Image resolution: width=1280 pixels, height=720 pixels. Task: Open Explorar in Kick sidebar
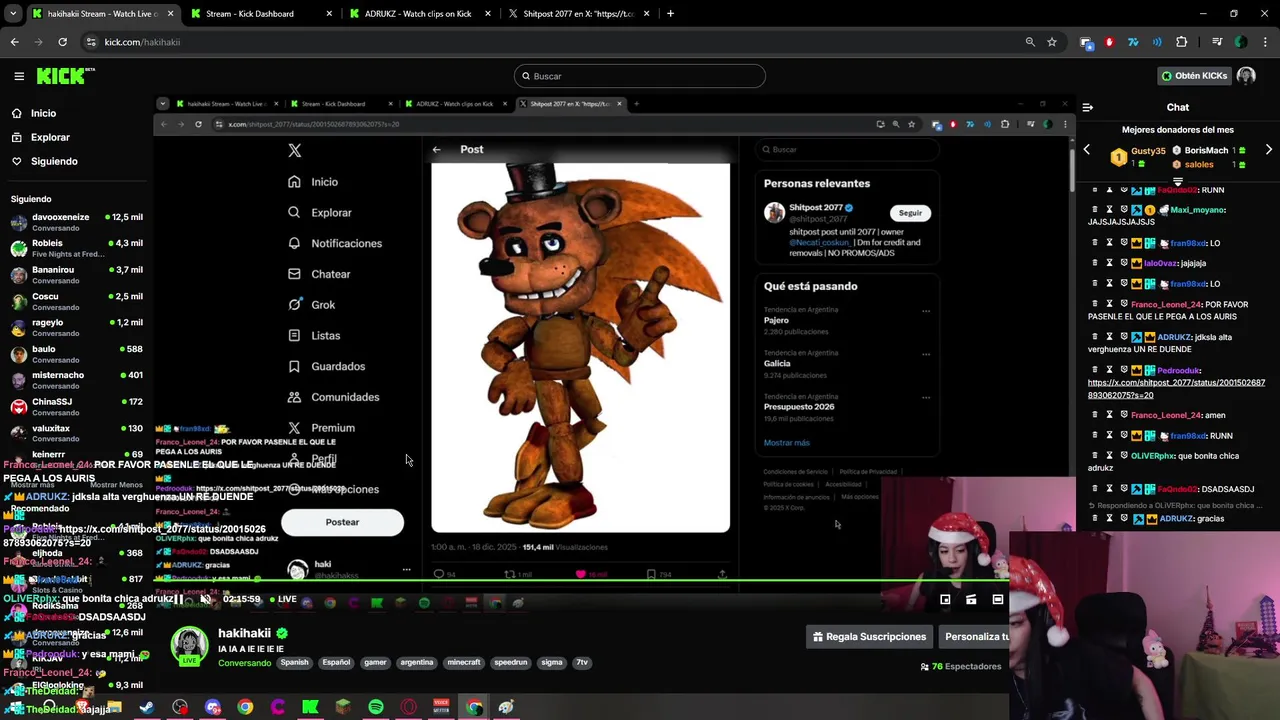pyautogui.click(x=50, y=137)
